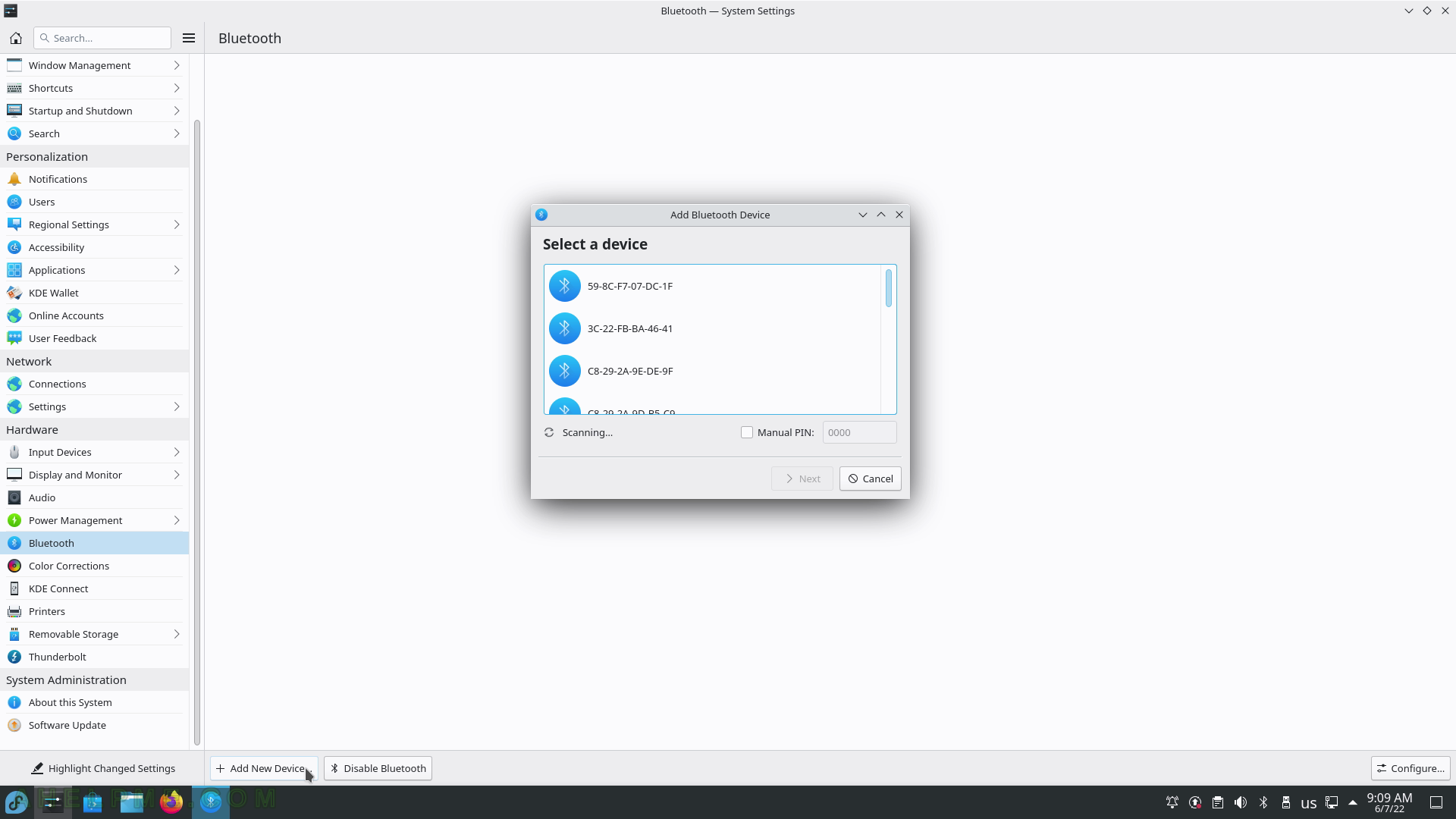
Task: Click the volume tray icon
Action: [x=1241, y=802]
